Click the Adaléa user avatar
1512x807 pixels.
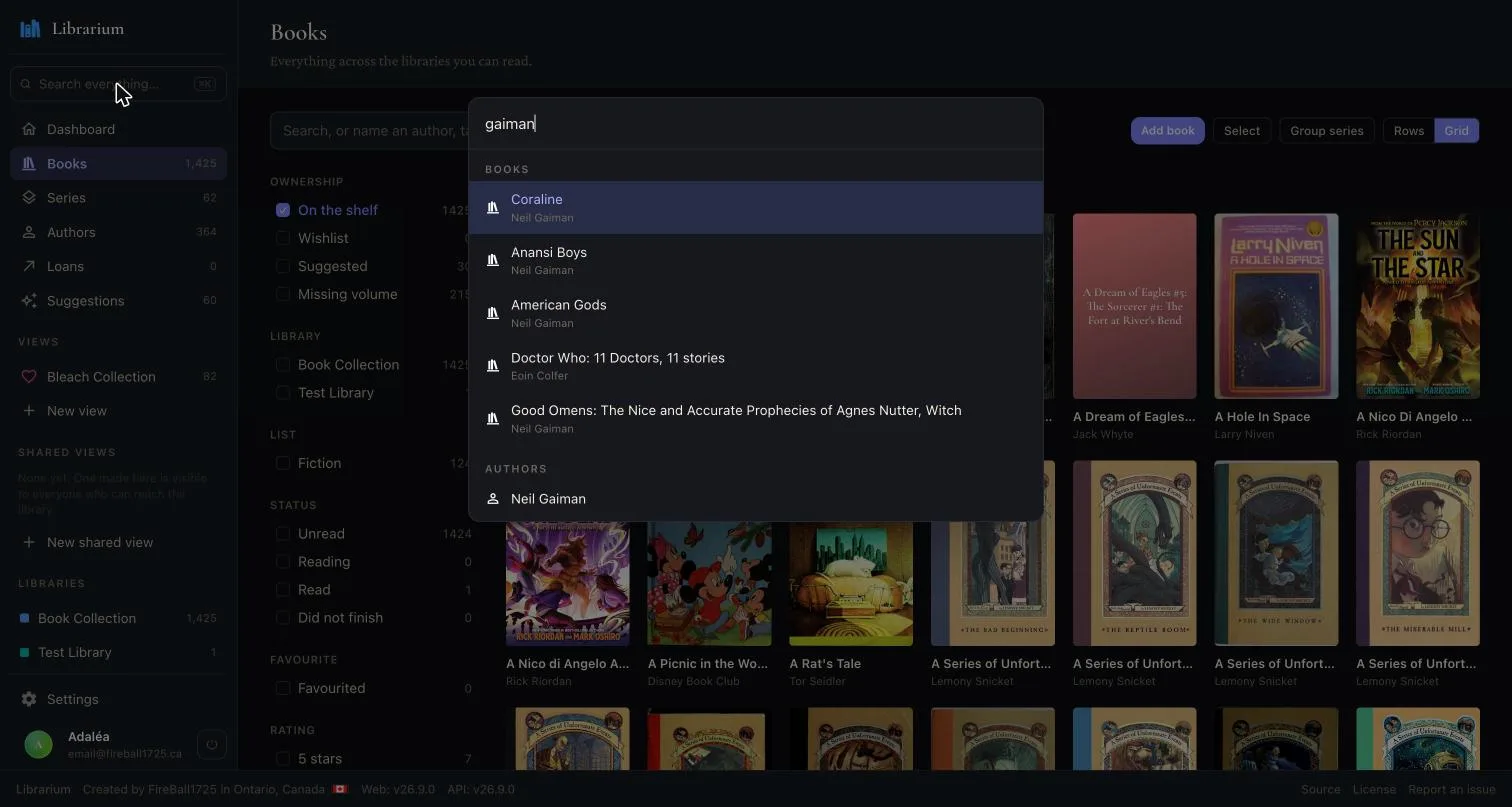[x=38, y=744]
